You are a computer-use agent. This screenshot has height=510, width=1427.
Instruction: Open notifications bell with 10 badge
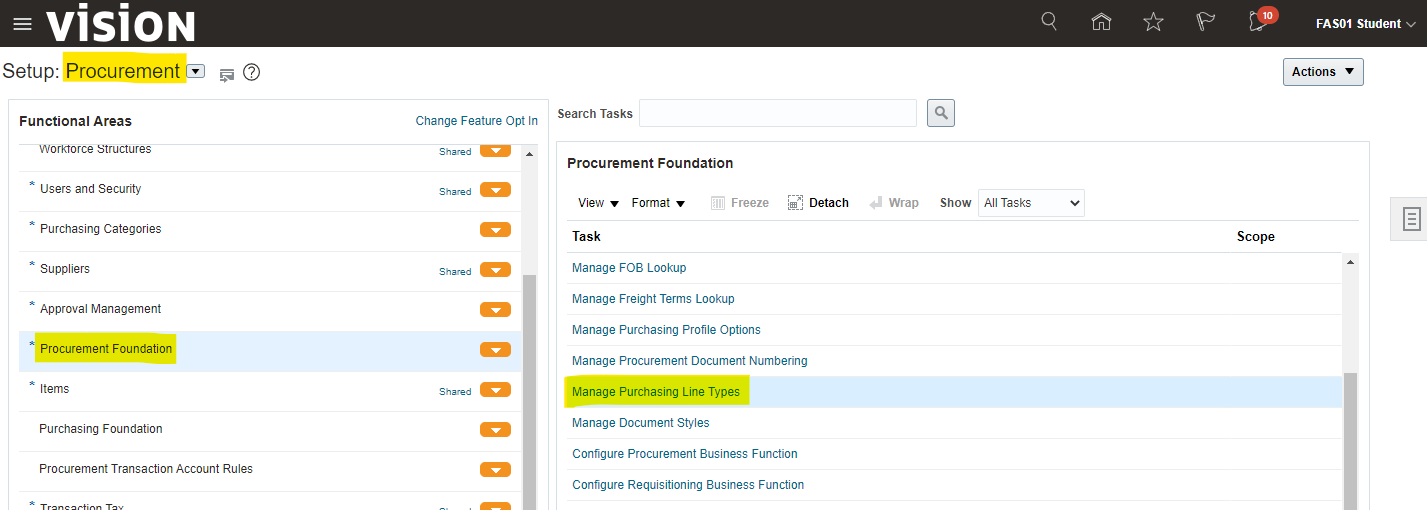[x=1258, y=22]
